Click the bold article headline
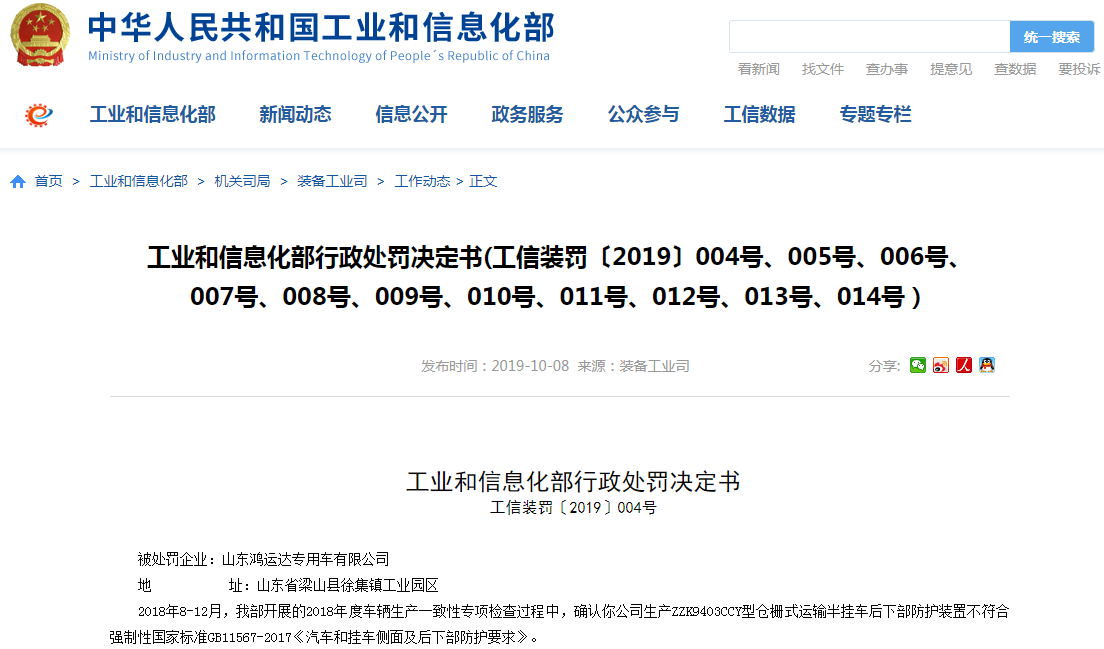This screenshot has width=1104, height=649. tap(555, 277)
